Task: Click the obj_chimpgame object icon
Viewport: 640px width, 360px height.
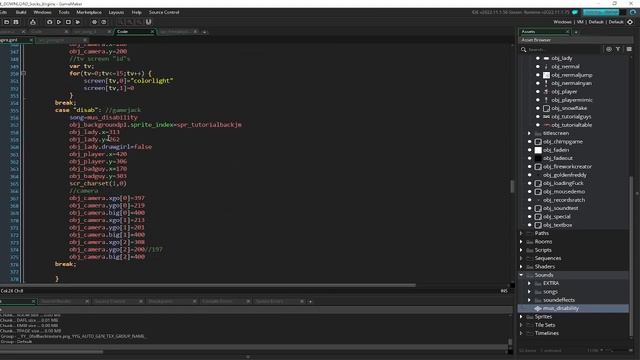Action: click(538, 142)
